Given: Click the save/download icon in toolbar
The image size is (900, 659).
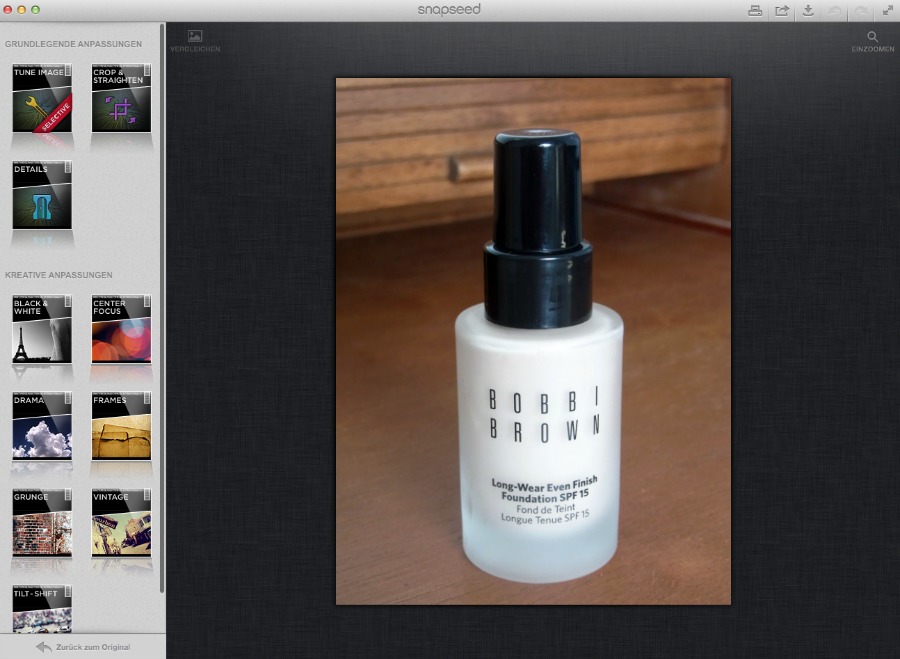Looking at the screenshot, I should (x=808, y=10).
